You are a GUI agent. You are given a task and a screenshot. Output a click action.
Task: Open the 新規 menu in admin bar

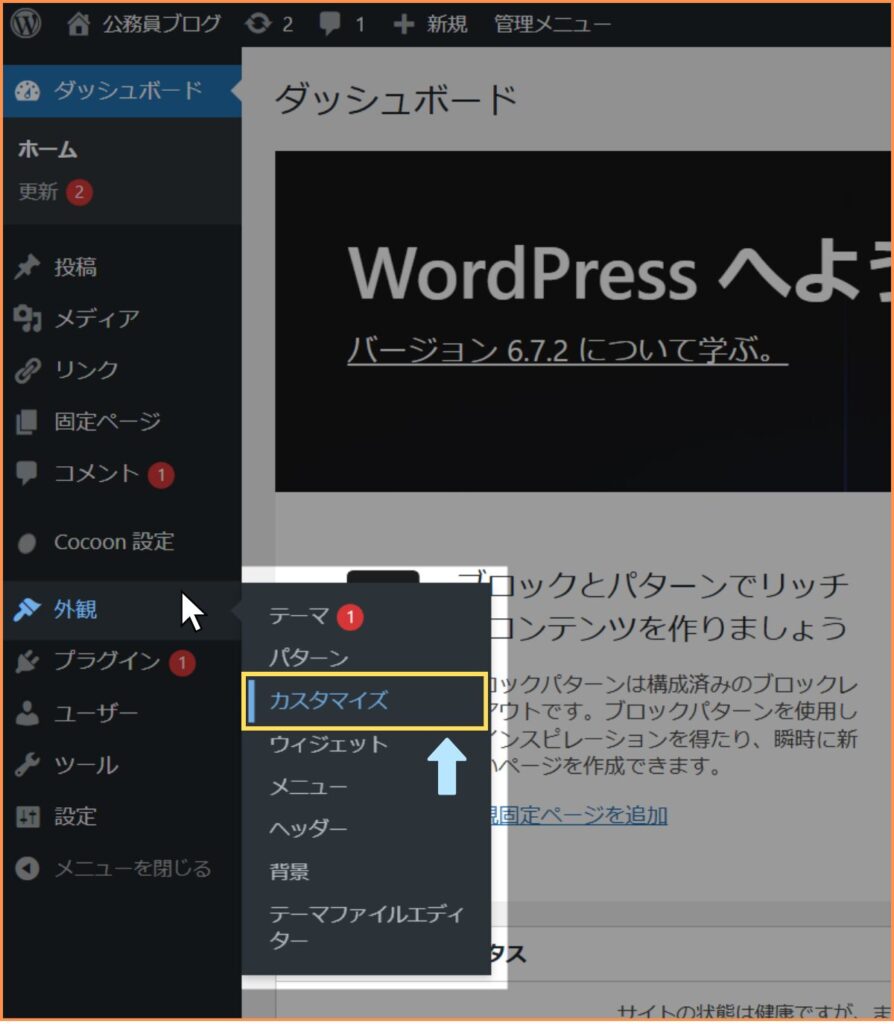coord(447,24)
